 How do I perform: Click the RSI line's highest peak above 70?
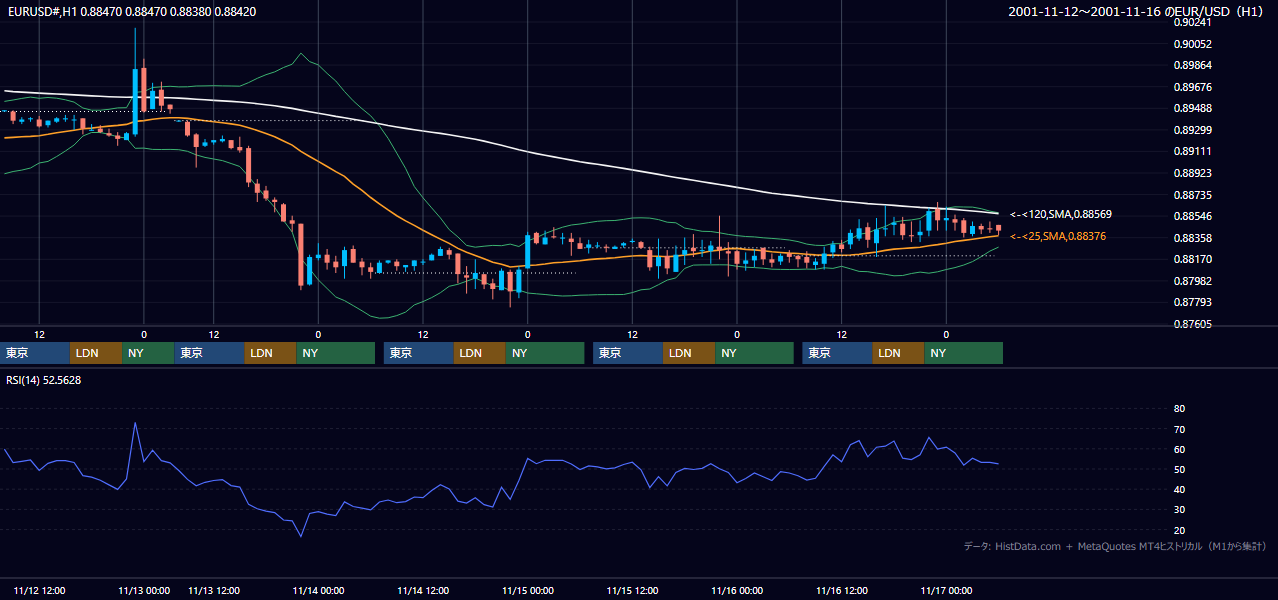[x=135, y=423]
